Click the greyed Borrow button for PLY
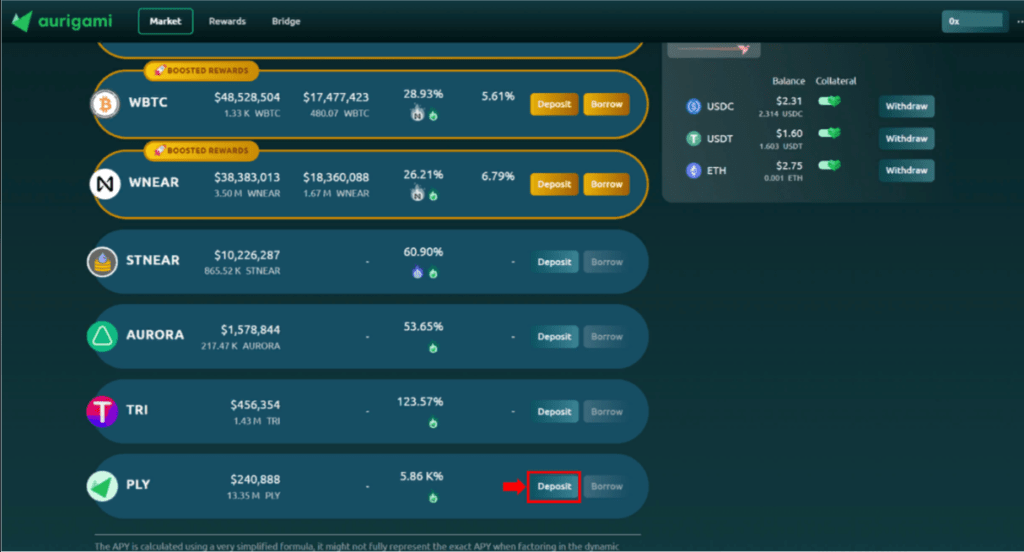This screenshot has width=1024, height=552. tap(607, 486)
